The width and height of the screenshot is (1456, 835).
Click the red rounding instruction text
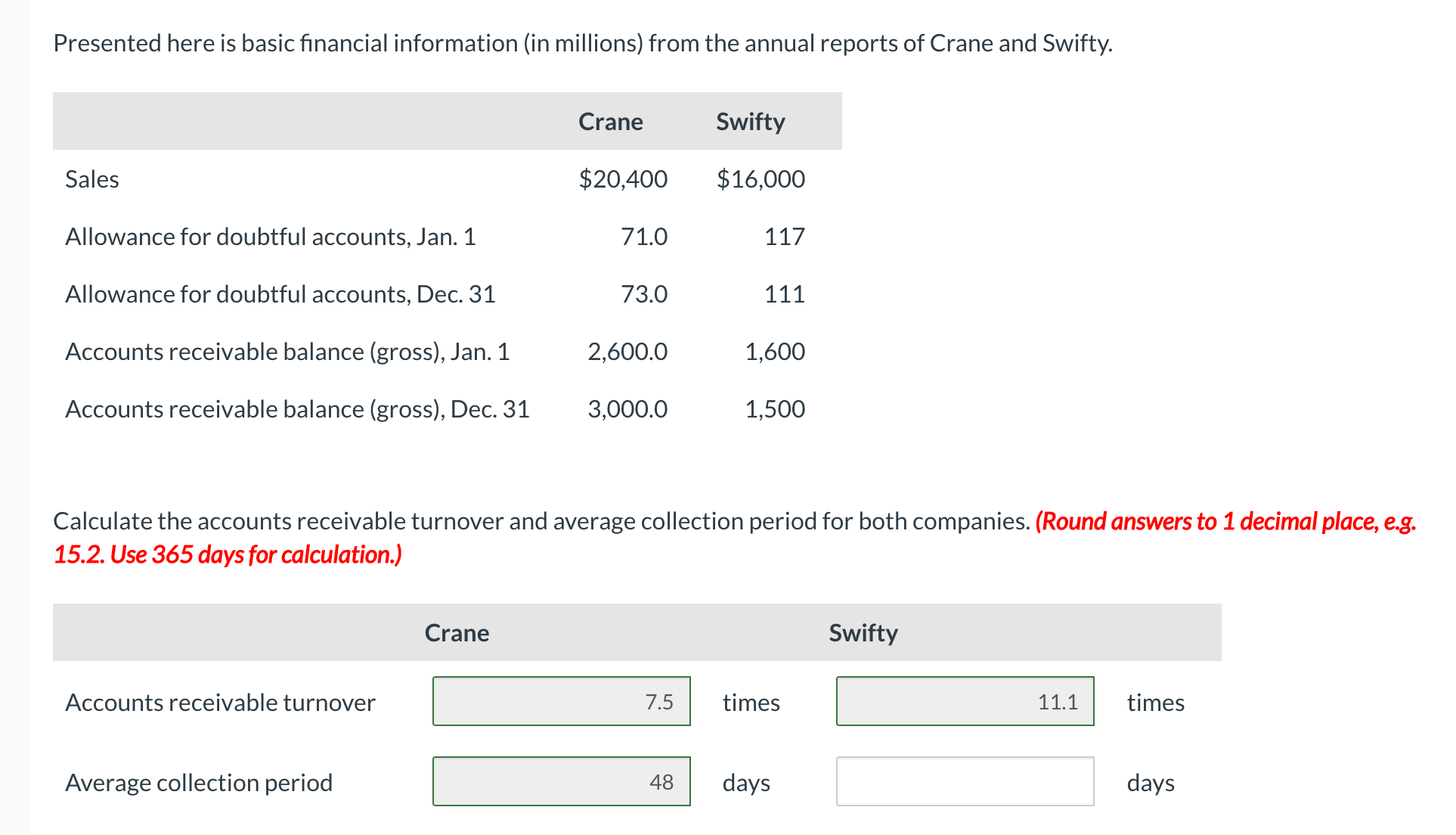click(x=1225, y=521)
